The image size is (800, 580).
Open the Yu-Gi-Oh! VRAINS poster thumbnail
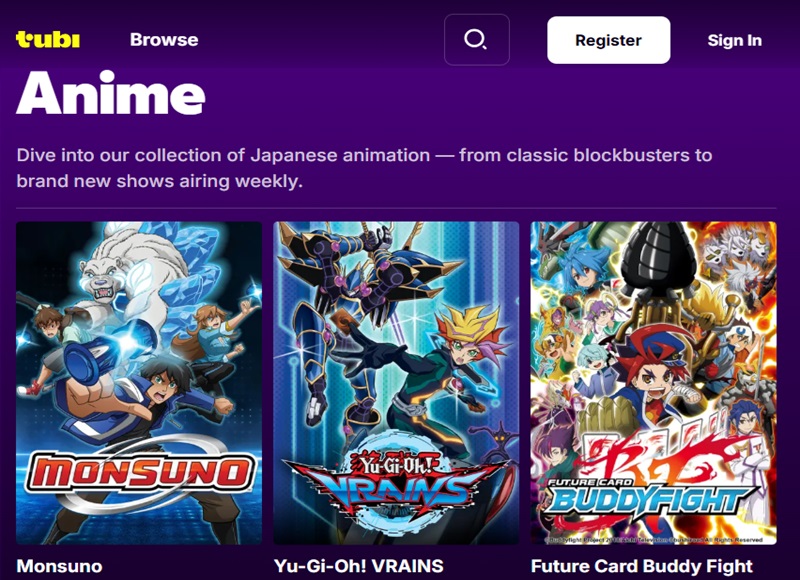coord(396,383)
